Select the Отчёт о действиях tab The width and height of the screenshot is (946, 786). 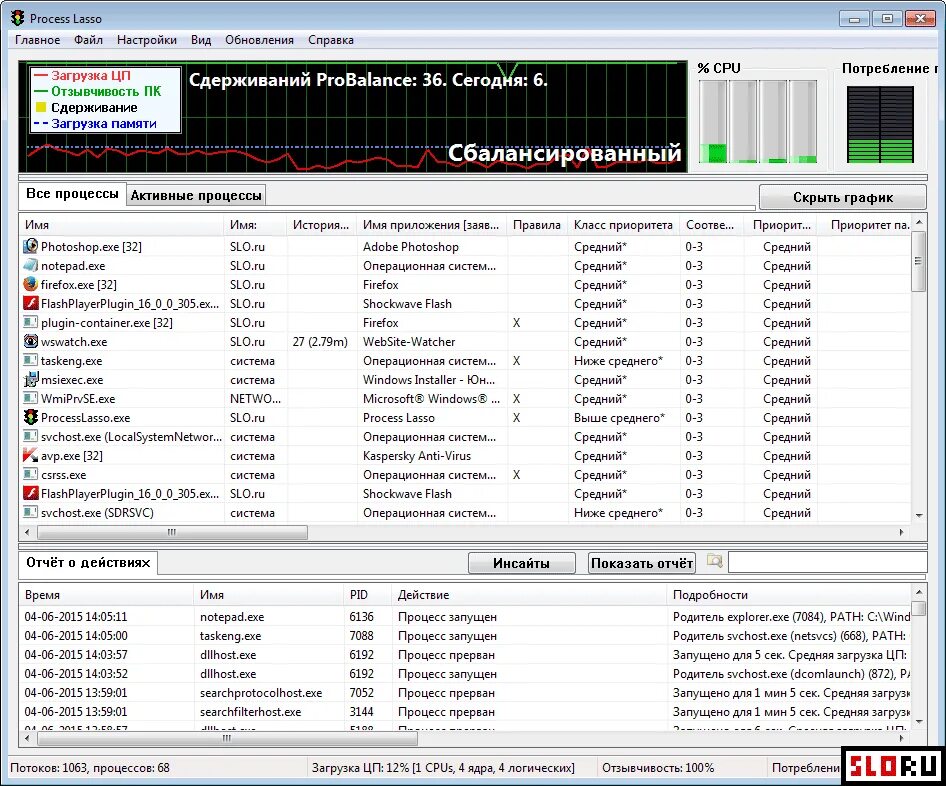(88, 563)
